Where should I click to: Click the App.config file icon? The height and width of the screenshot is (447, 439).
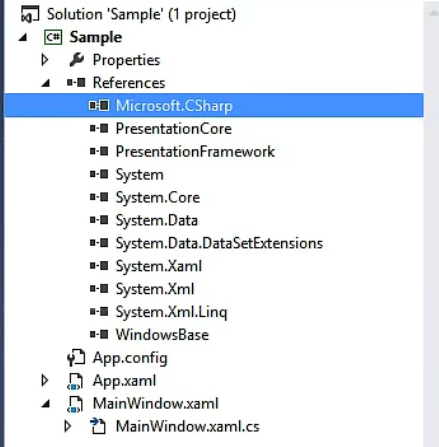[76, 357]
